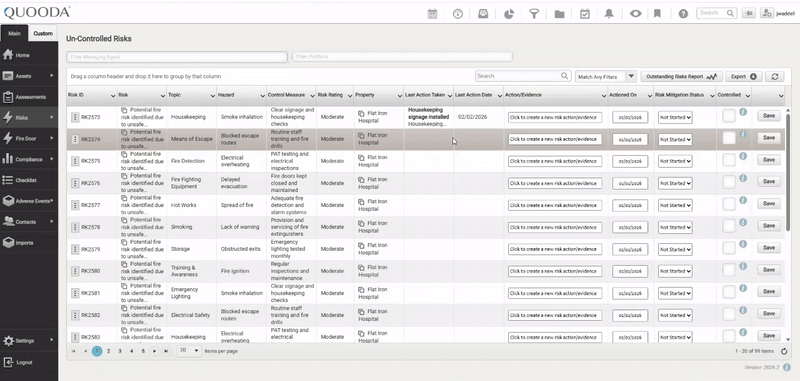Open the Assets sidebar menu
800x381 pixels.
(29, 76)
